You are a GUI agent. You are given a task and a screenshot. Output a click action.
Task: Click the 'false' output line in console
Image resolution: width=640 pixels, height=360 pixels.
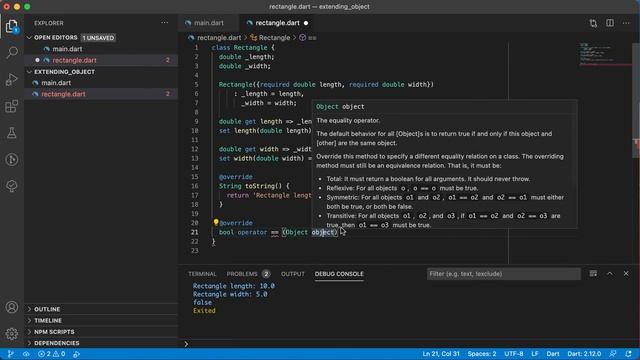click(202, 302)
